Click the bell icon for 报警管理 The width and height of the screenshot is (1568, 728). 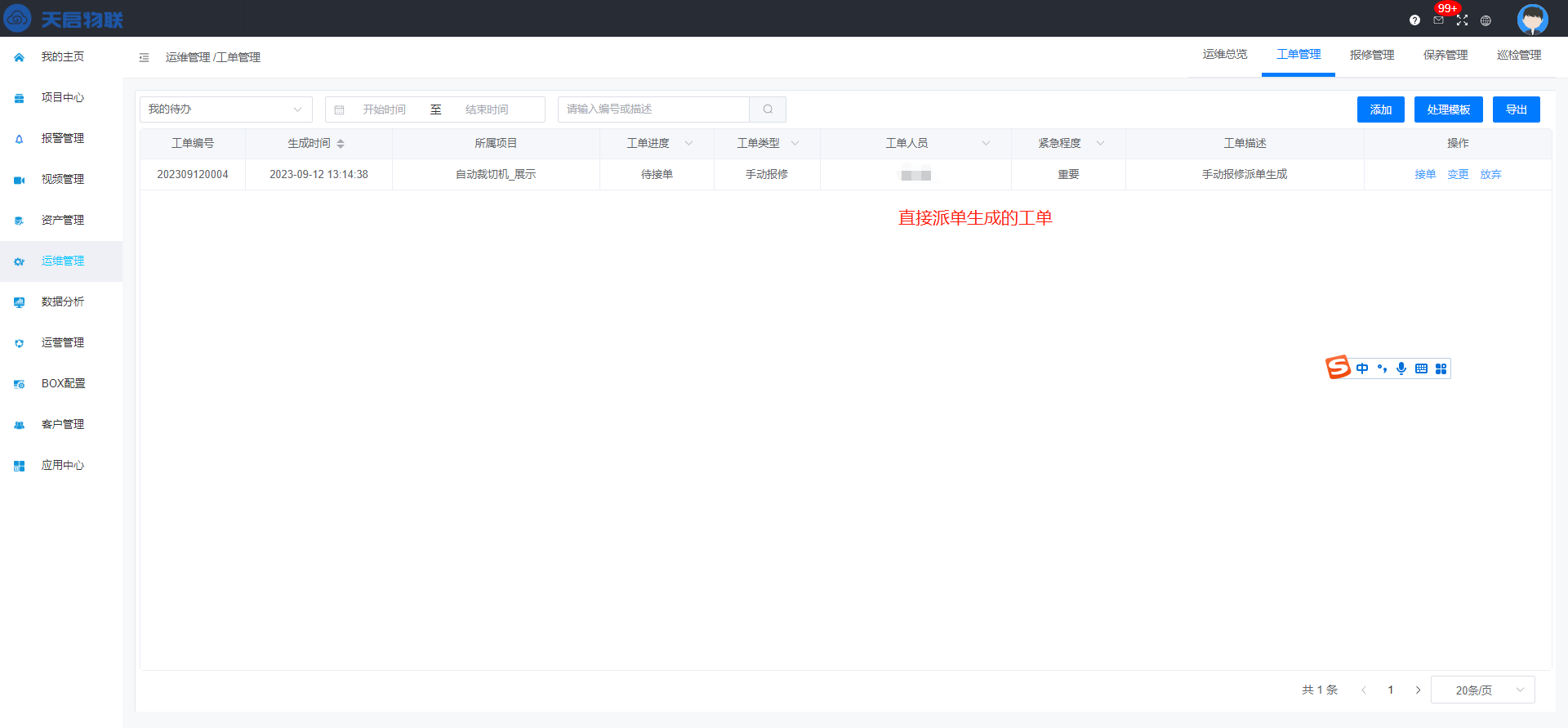coord(19,139)
